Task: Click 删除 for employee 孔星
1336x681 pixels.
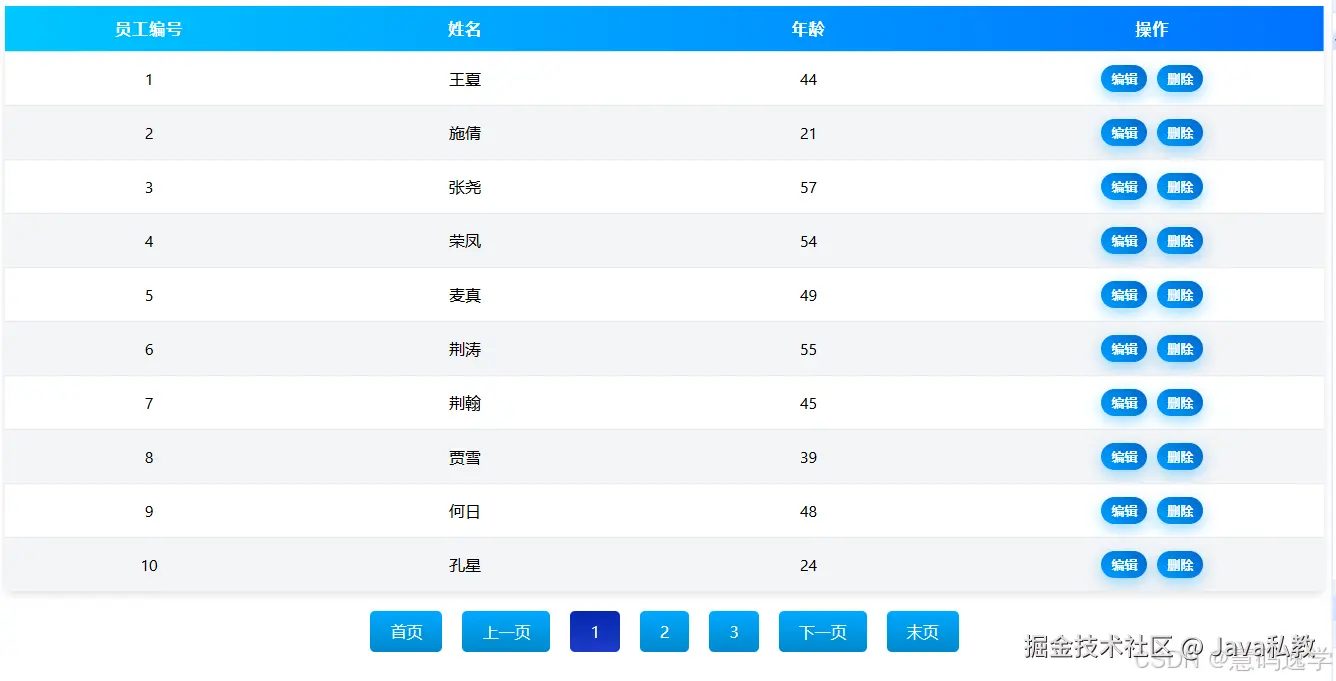Action: click(1180, 565)
